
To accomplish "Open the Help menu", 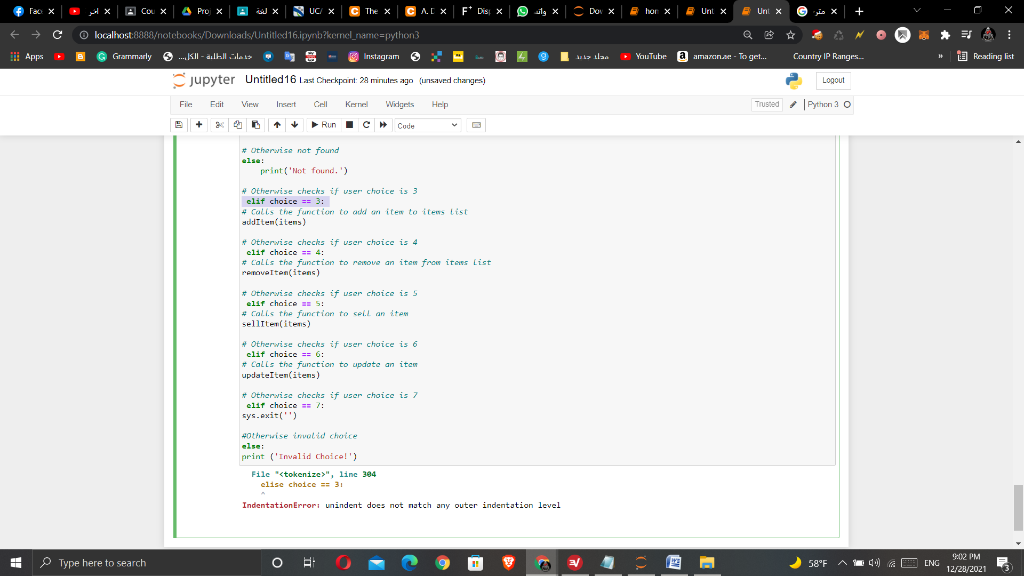I will point(440,104).
